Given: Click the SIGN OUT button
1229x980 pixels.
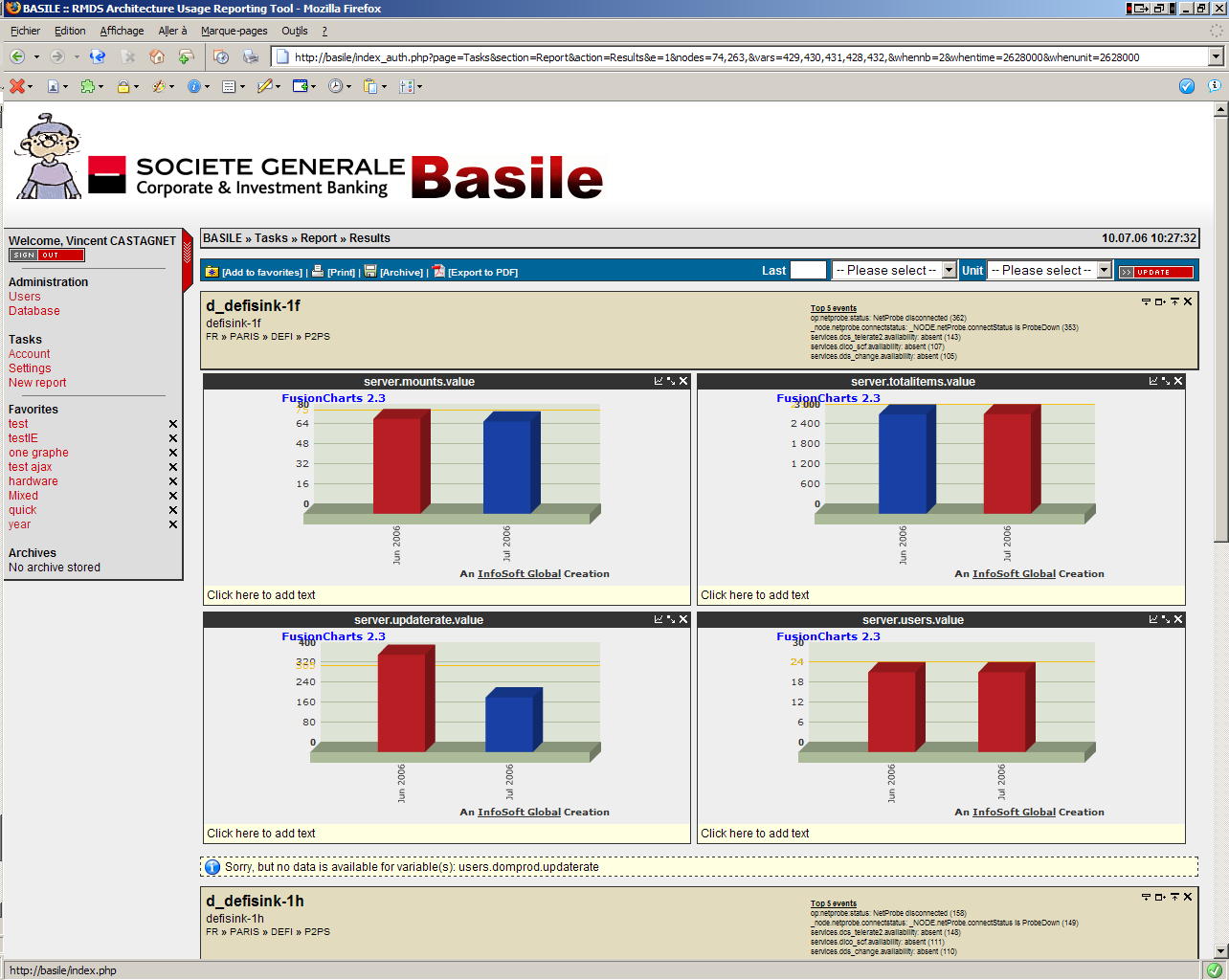Looking at the screenshot, I should (x=47, y=256).
